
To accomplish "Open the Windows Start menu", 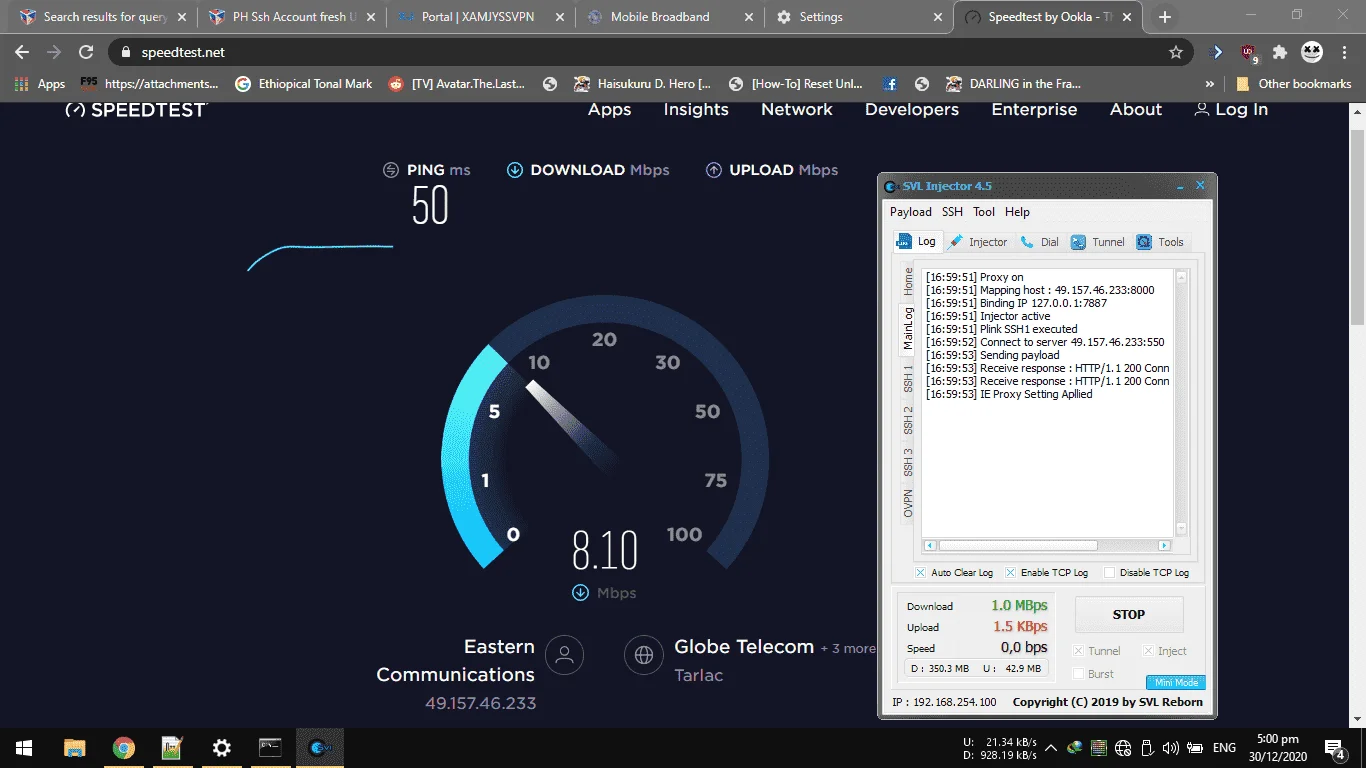I will tap(24, 747).
